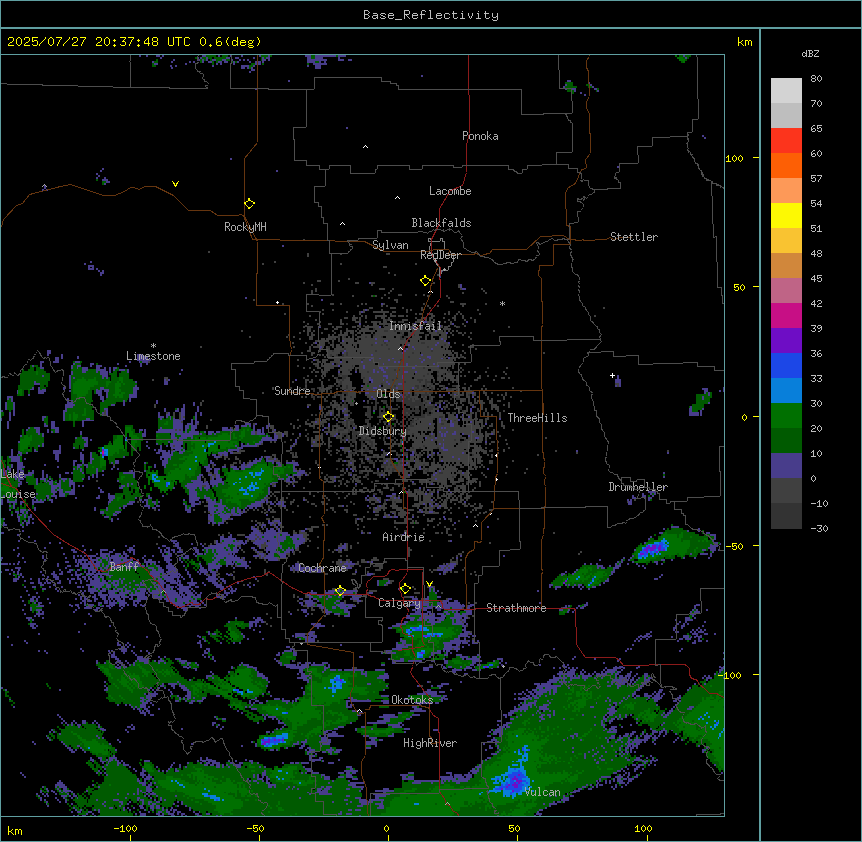862x842 pixels.
Task: Click the Vulcan city label
Action: [543, 792]
